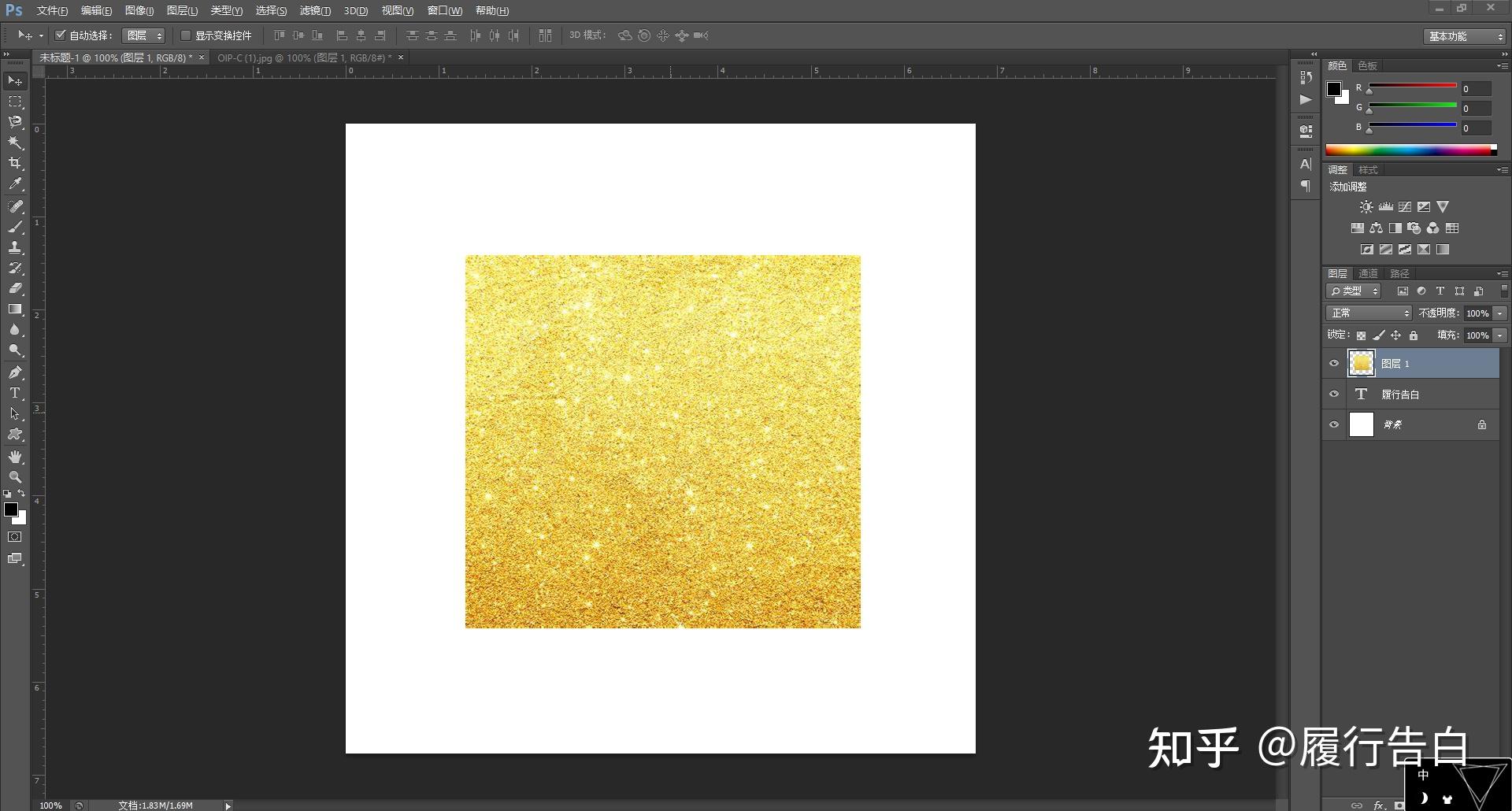This screenshot has height=811, width=1512.
Task: Switch to the 路径 tab
Action: [1399, 274]
